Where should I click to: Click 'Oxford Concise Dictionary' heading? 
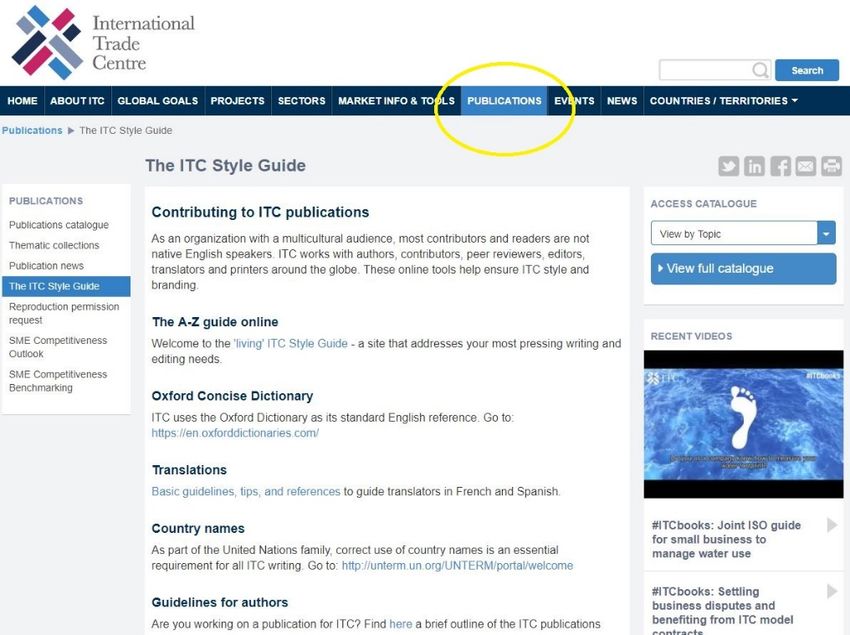[x=232, y=396]
